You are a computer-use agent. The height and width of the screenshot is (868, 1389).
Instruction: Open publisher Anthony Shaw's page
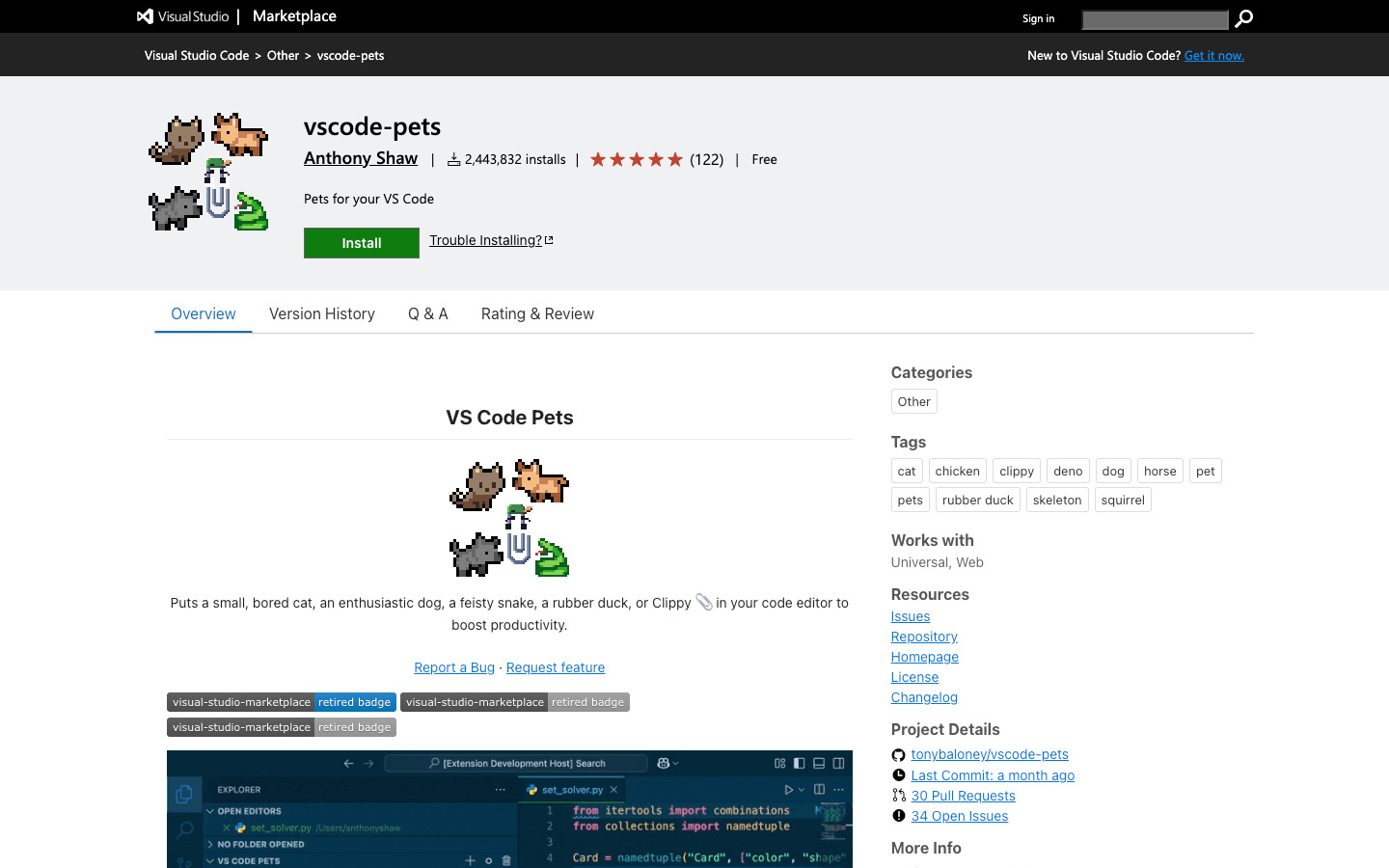[x=361, y=158]
